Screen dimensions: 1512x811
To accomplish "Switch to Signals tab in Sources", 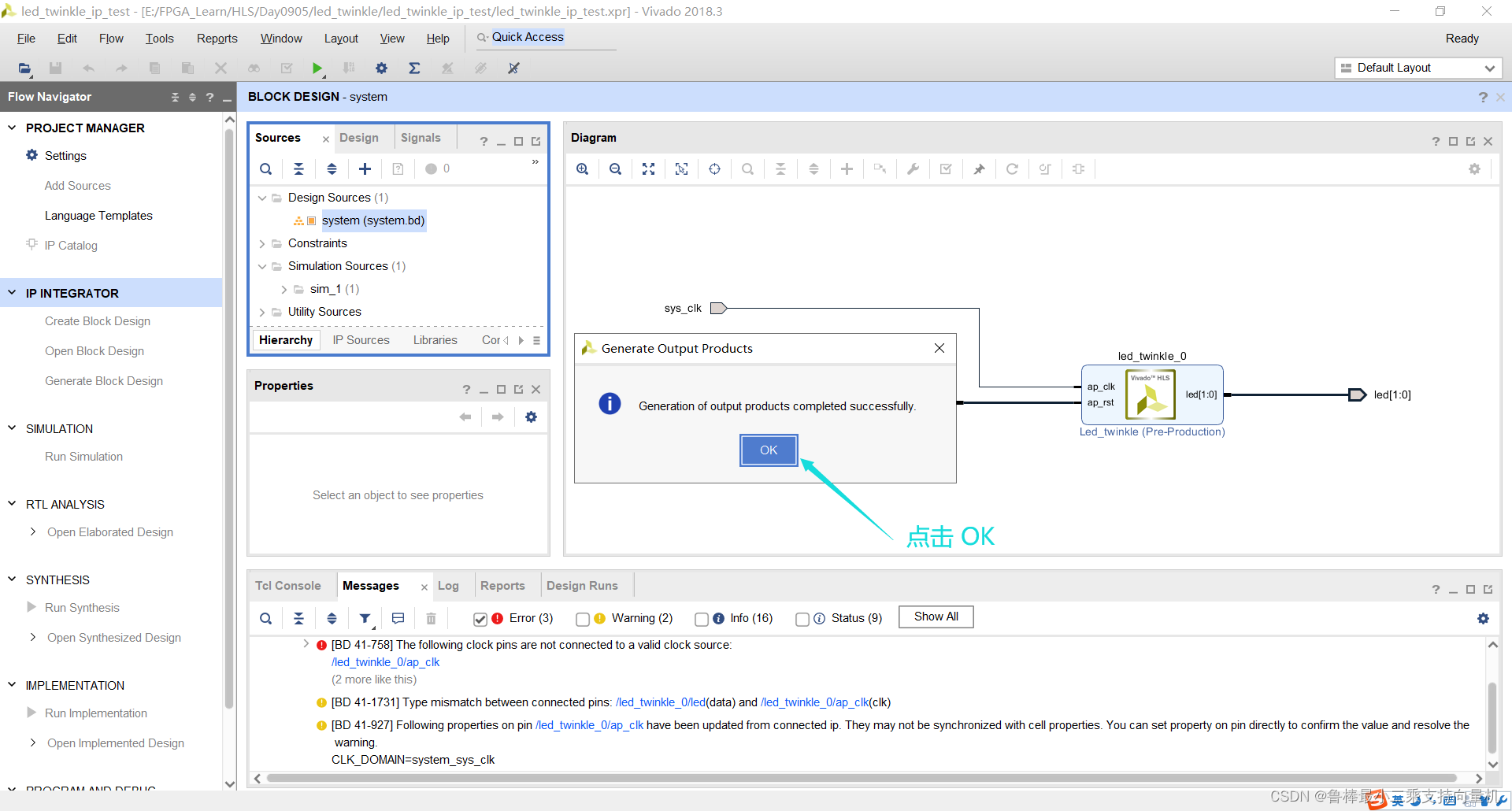I will 421,138.
